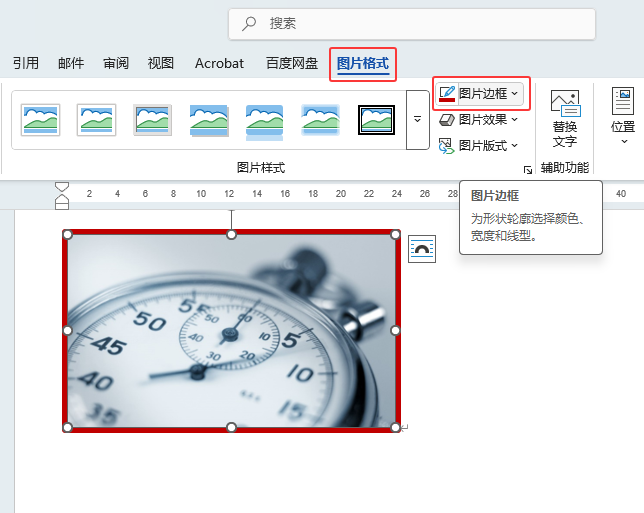Apply the first simple frame picture style

tap(40, 120)
